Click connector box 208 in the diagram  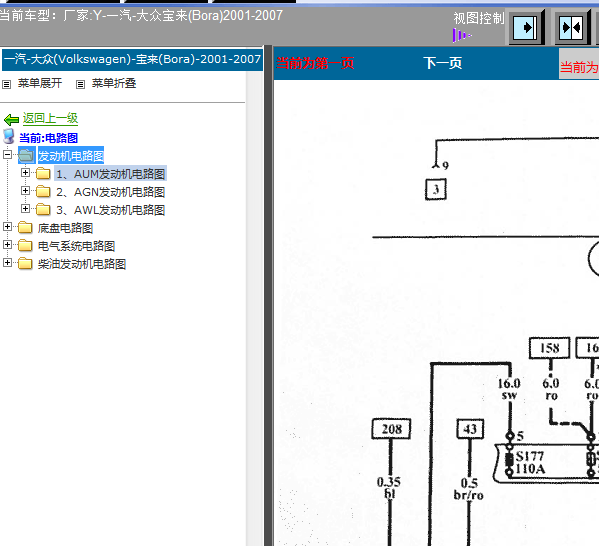click(x=391, y=429)
